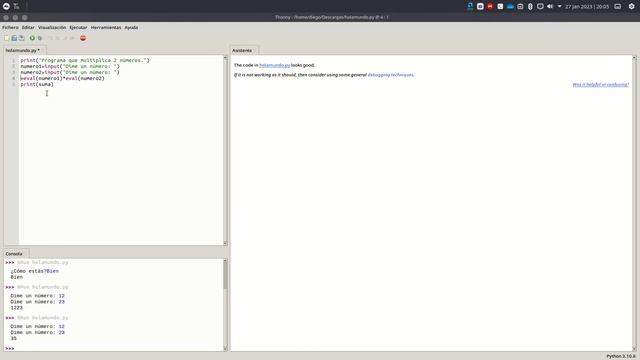Click the phone app tray icon

500,6
